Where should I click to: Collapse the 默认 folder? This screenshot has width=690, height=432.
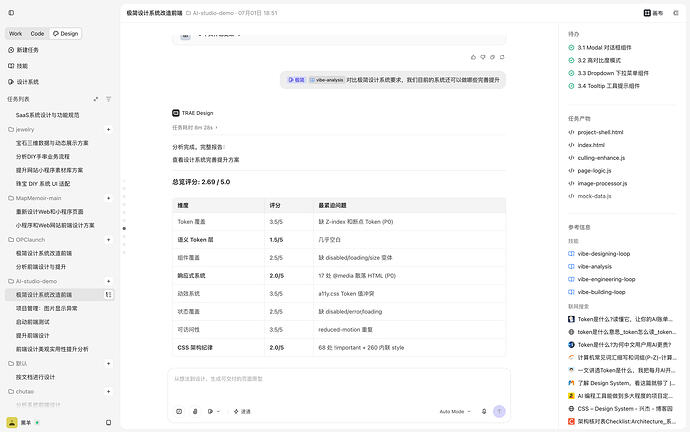(x=18, y=363)
